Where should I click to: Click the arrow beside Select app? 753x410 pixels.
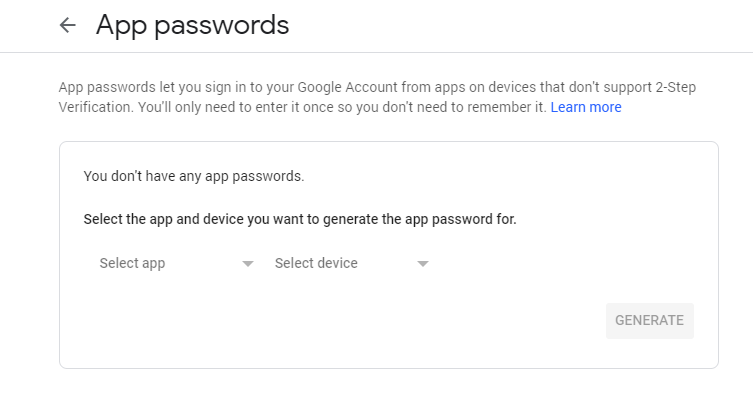(248, 265)
